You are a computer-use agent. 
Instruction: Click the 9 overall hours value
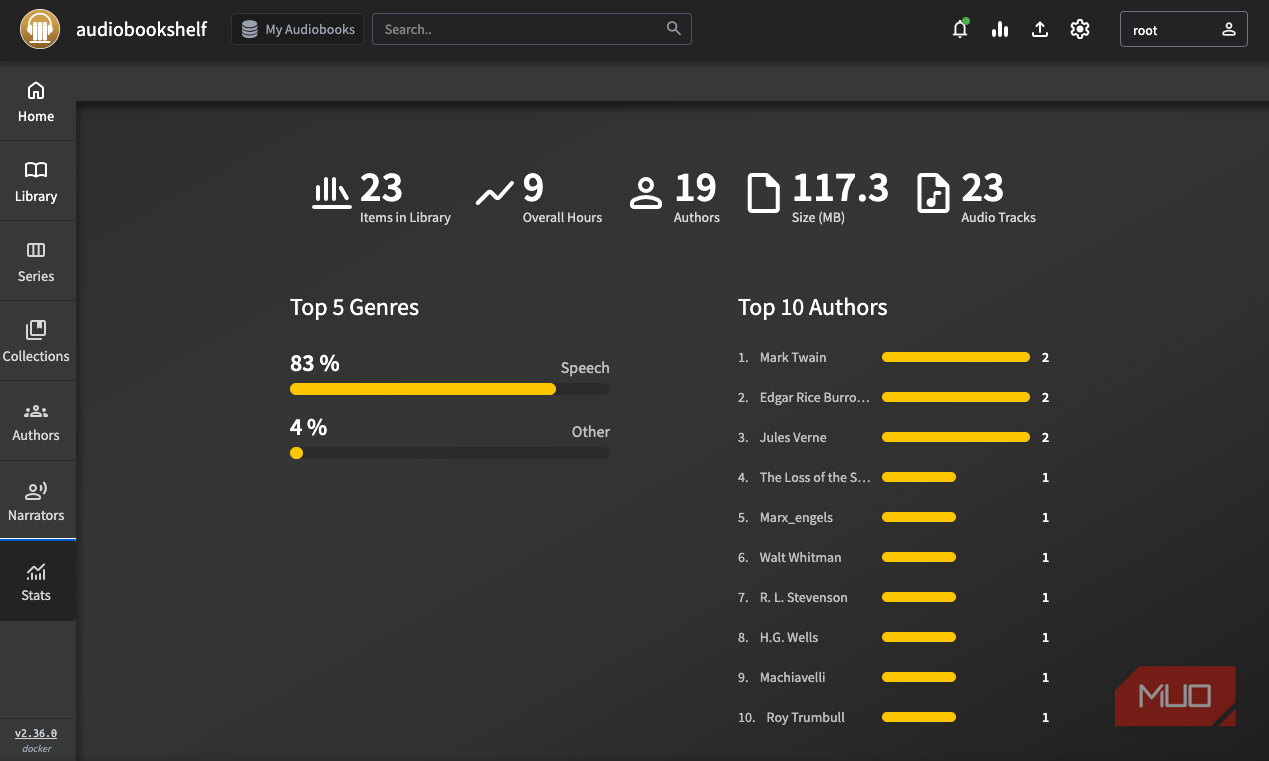(533, 187)
